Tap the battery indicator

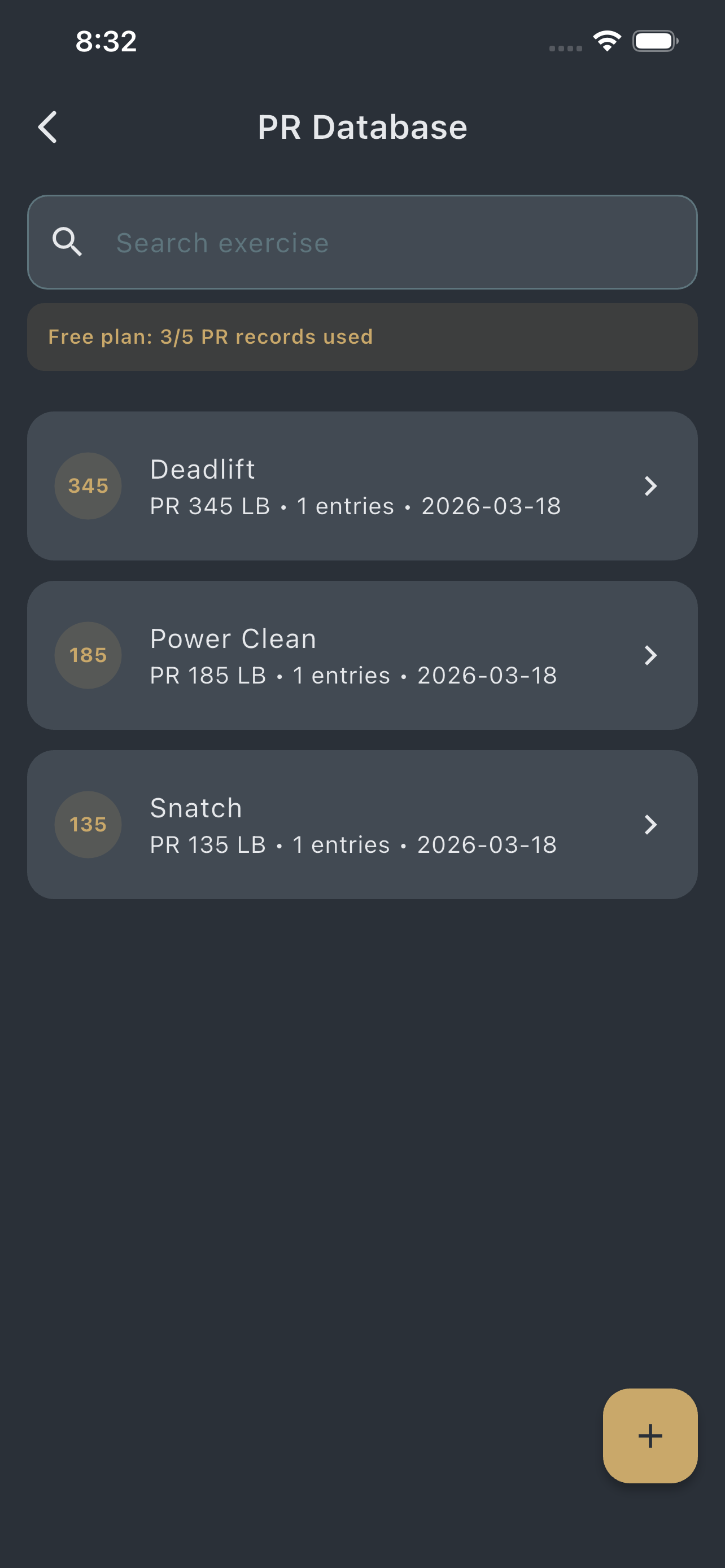coord(656,40)
